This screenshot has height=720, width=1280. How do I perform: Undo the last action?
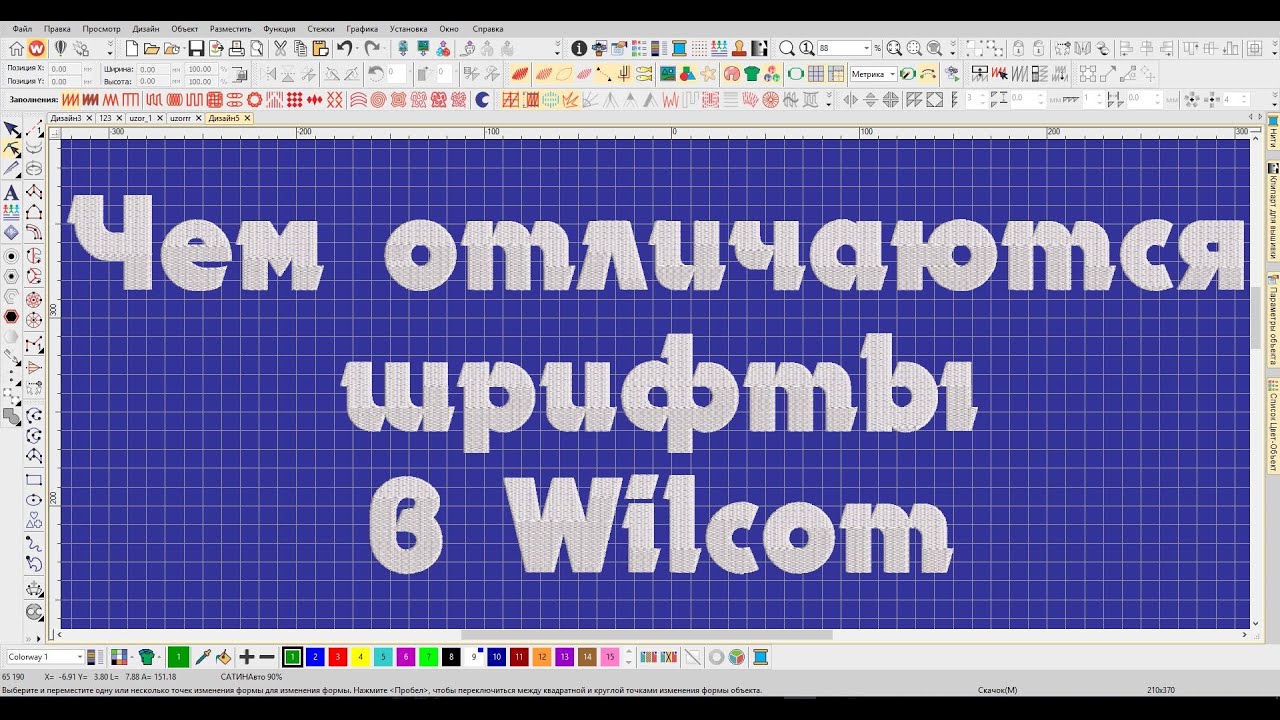click(x=344, y=48)
